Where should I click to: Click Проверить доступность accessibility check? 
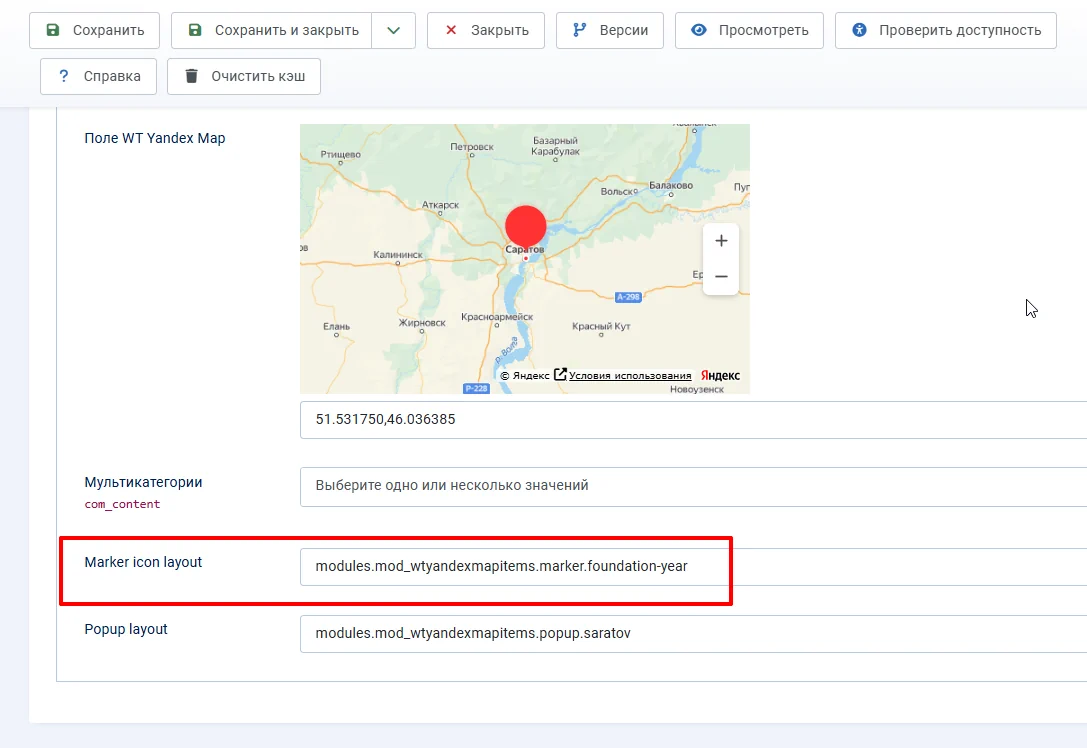coord(946,31)
